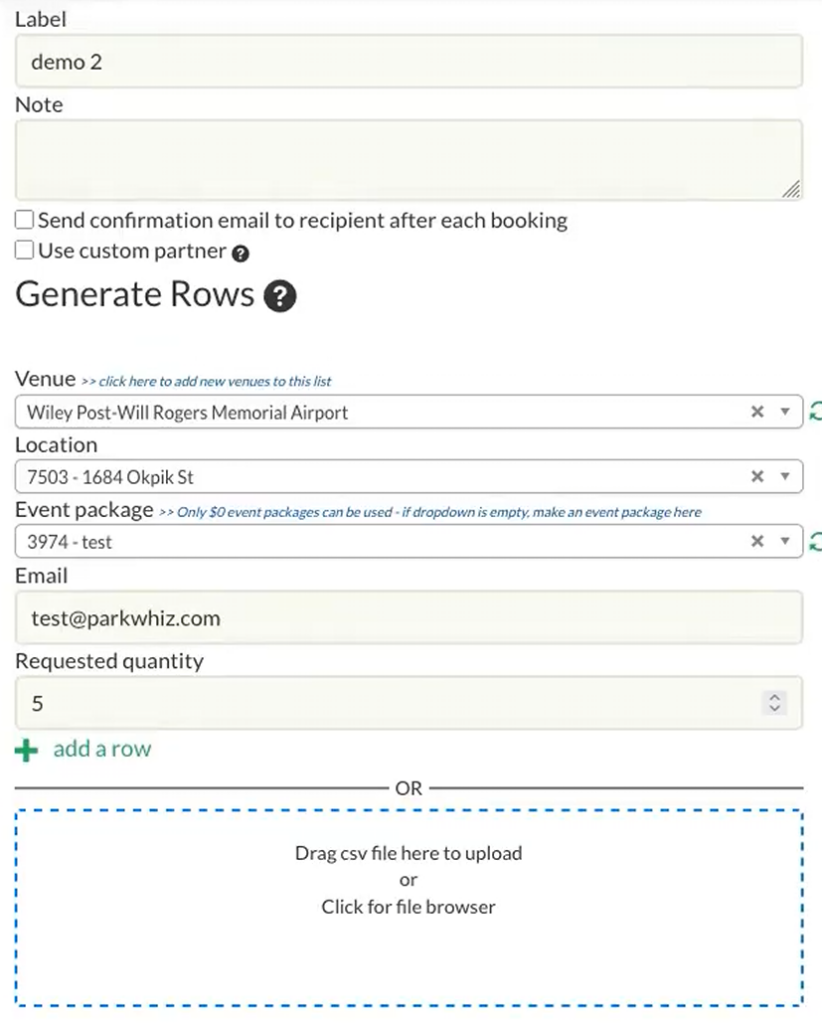The width and height of the screenshot is (822, 1024).
Task: Clear the selected Venue value
Action: tap(757, 412)
